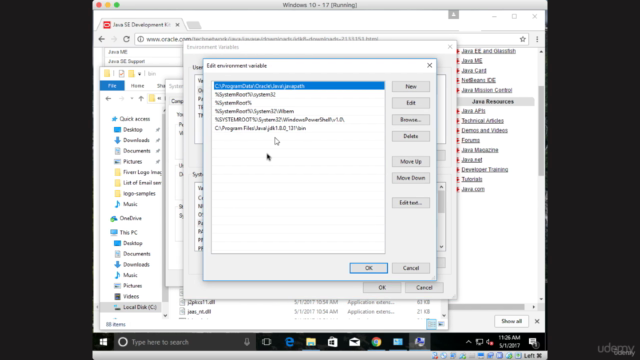
Task: Select Quick access in the navigation pane
Action: click(135, 119)
